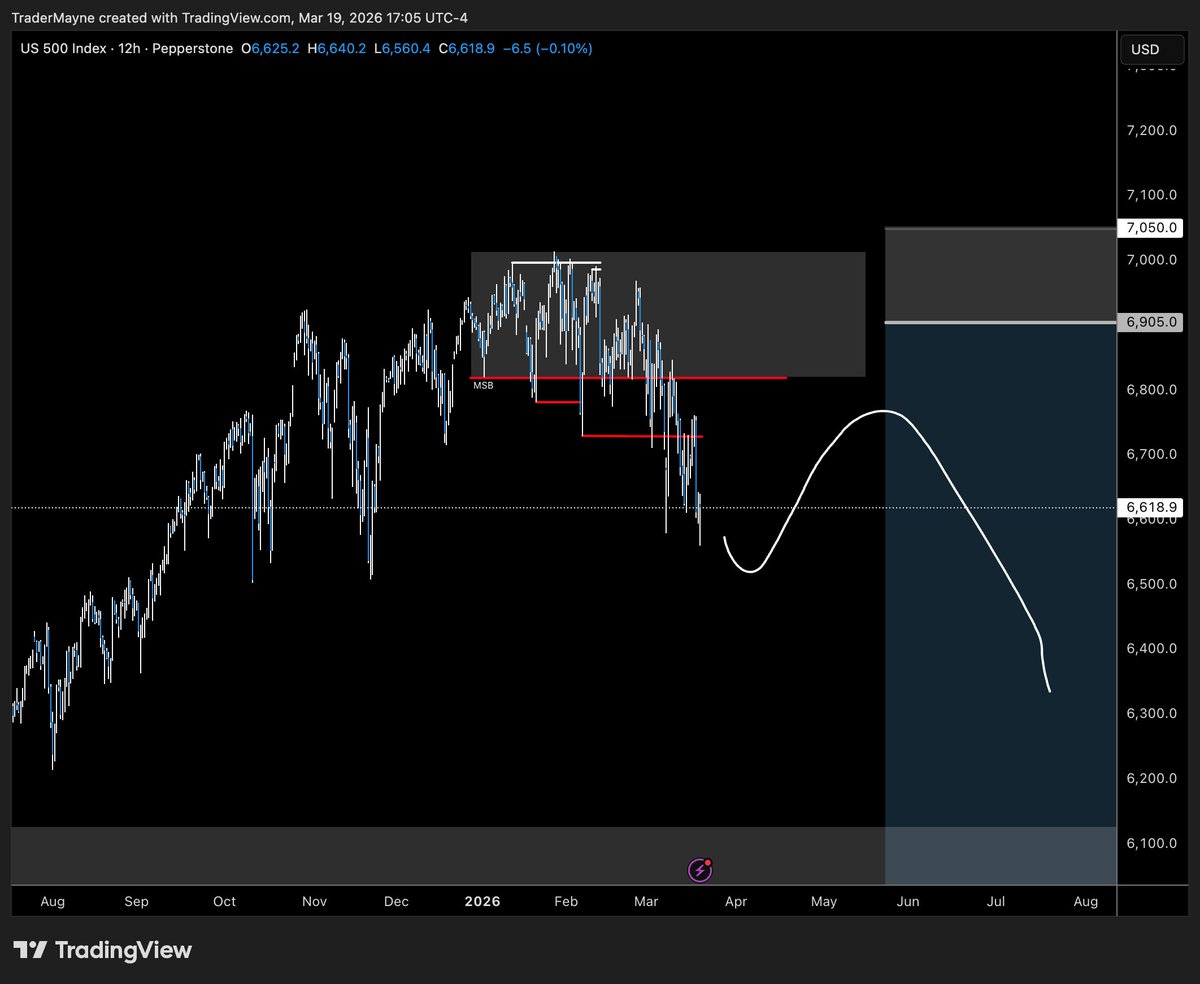Click the 7,100.0 price axis tick
1200x984 pixels.
point(1154,195)
